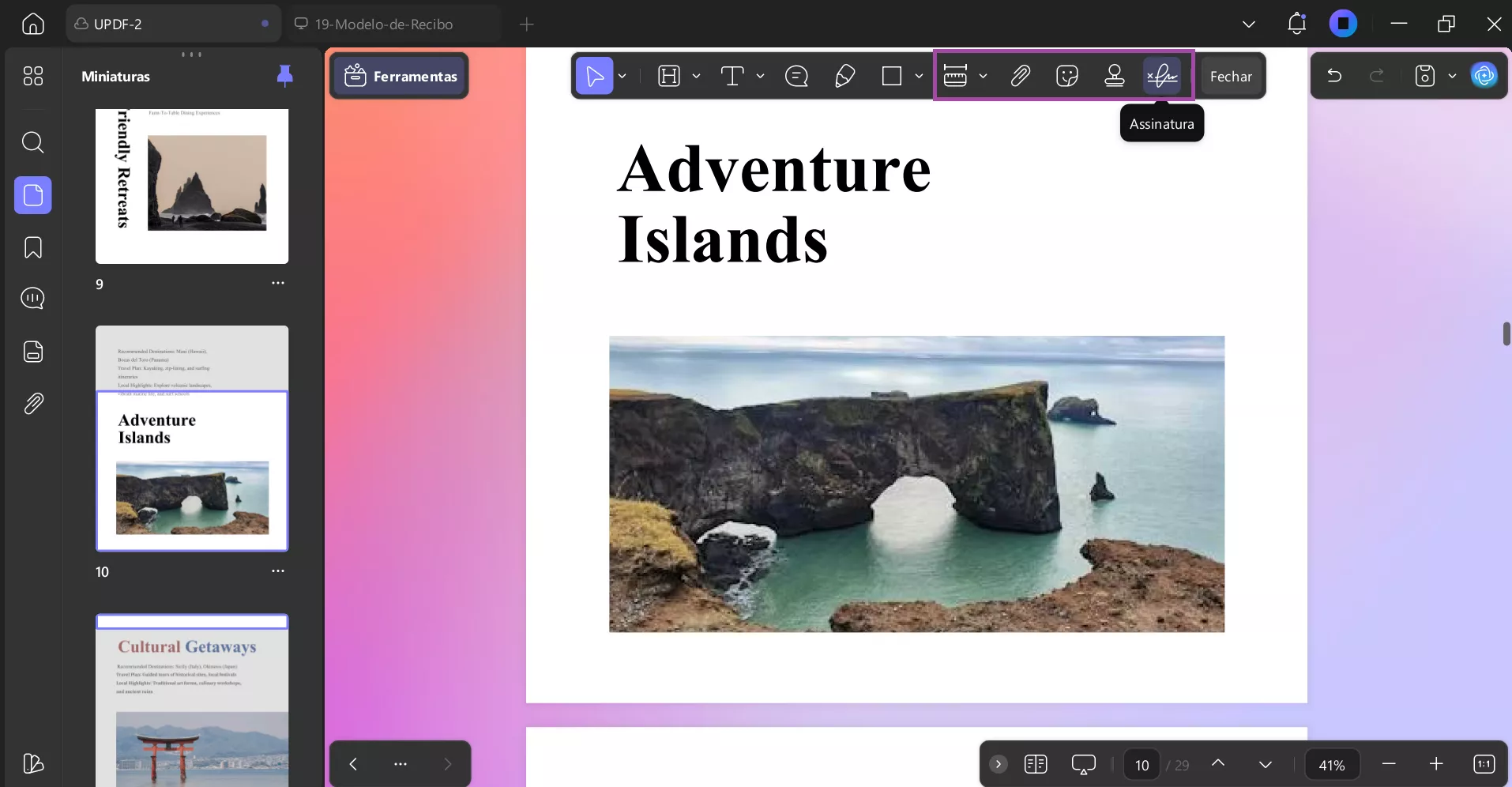Image resolution: width=1512 pixels, height=787 pixels.
Task: Expand the rectangle shape tool dropdown
Action: [919, 77]
